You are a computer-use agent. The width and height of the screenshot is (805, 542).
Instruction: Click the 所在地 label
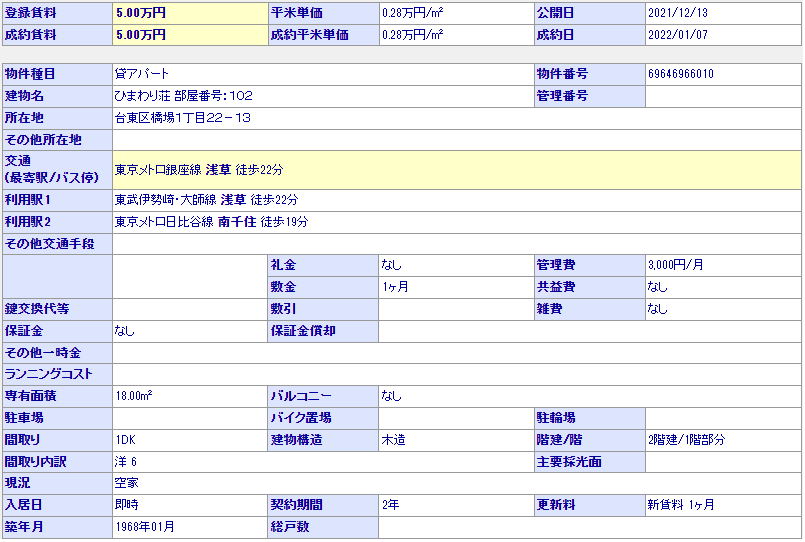[x=24, y=118]
